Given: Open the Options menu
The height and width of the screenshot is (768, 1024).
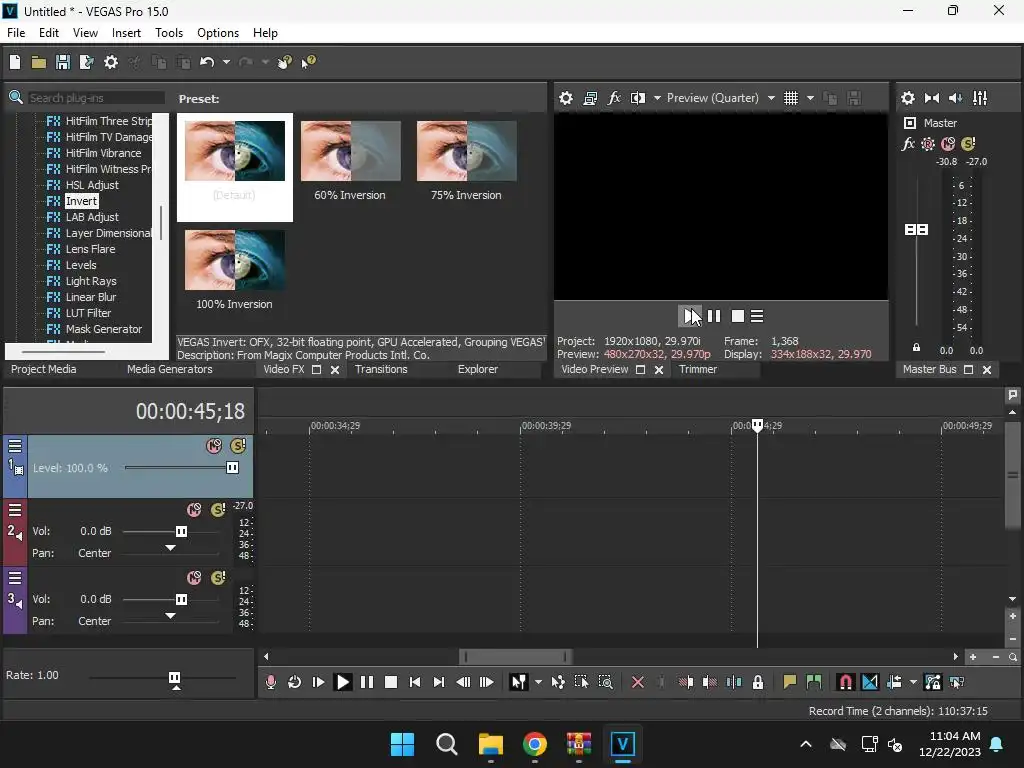Looking at the screenshot, I should tap(217, 33).
